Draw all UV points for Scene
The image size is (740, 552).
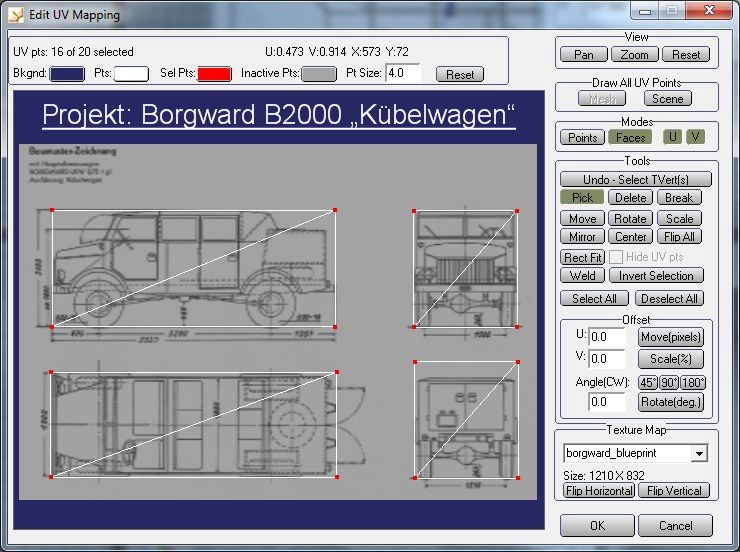pyautogui.click(x=668, y=99)
